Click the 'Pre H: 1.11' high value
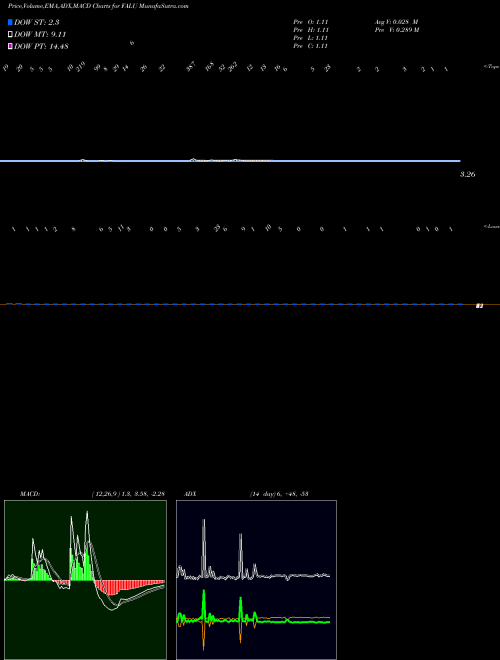 pyautogui.click(x=311, y=30)
